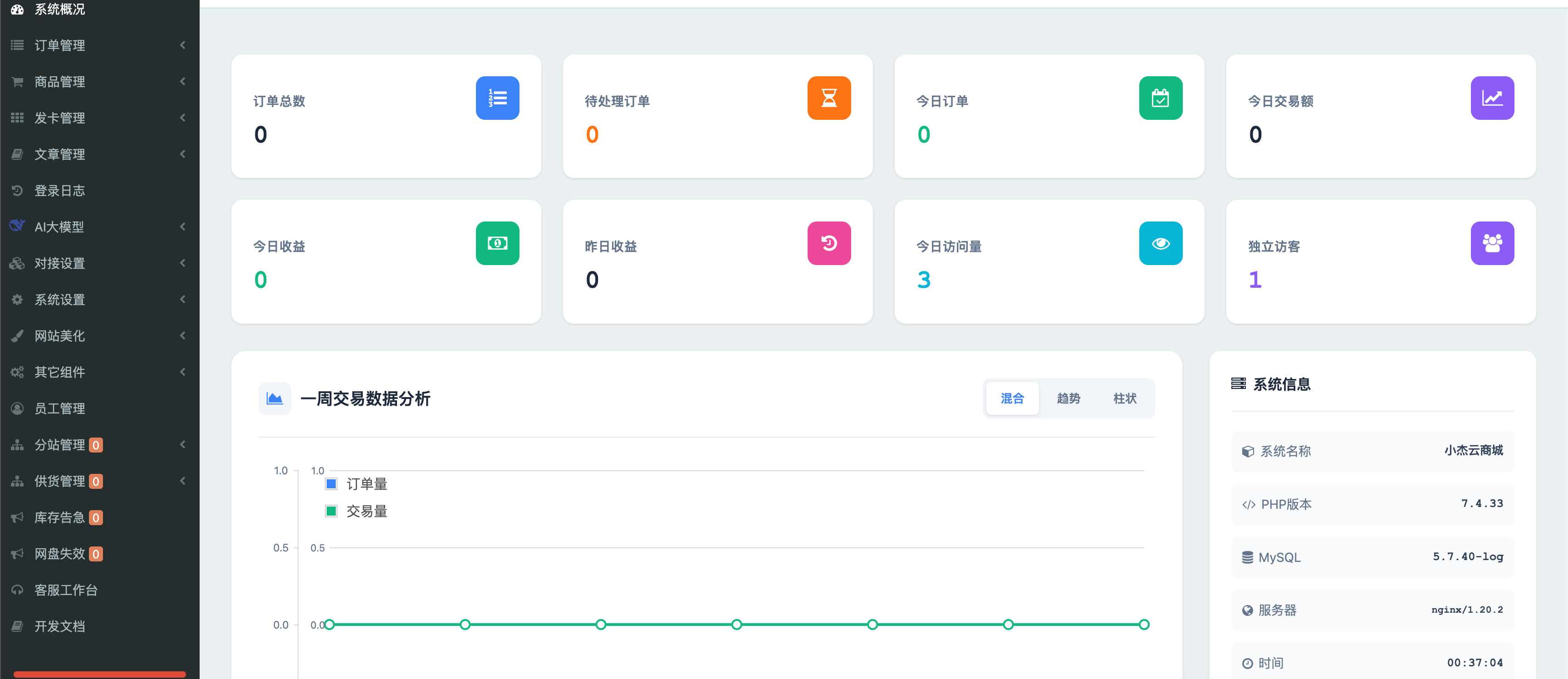Image resolution: width=1568 pixels, height=679 pixels.
Task: Expand the 其它组件 sidebar menu
Action: click(x=100, y=372)
